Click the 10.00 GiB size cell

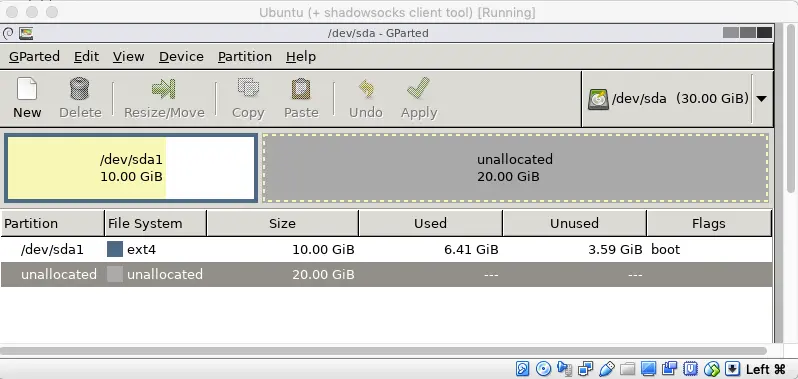[323, 250]
